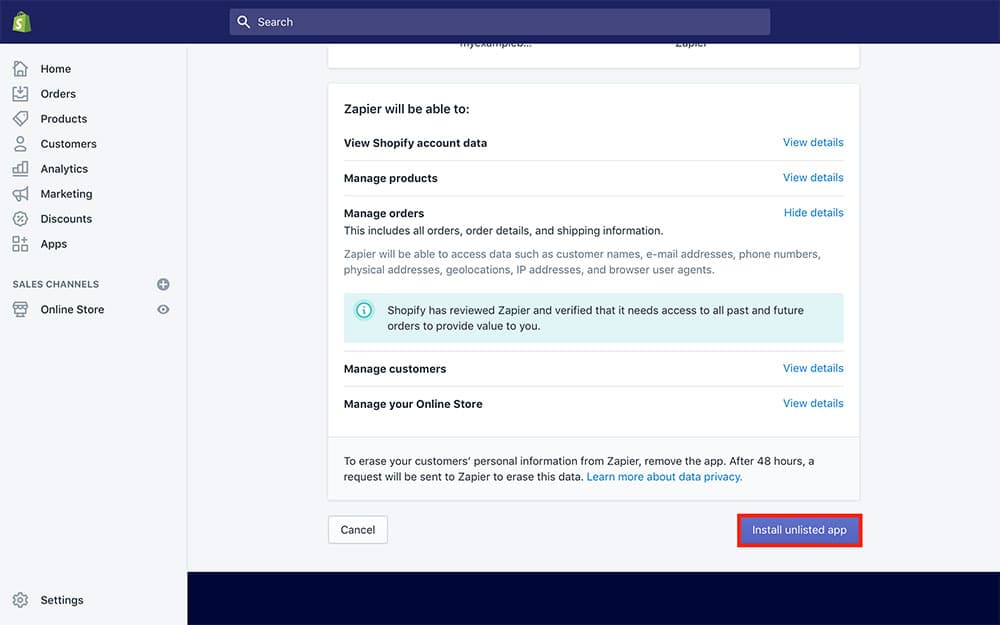Click the Orders inbox icon

coord(20,94)
